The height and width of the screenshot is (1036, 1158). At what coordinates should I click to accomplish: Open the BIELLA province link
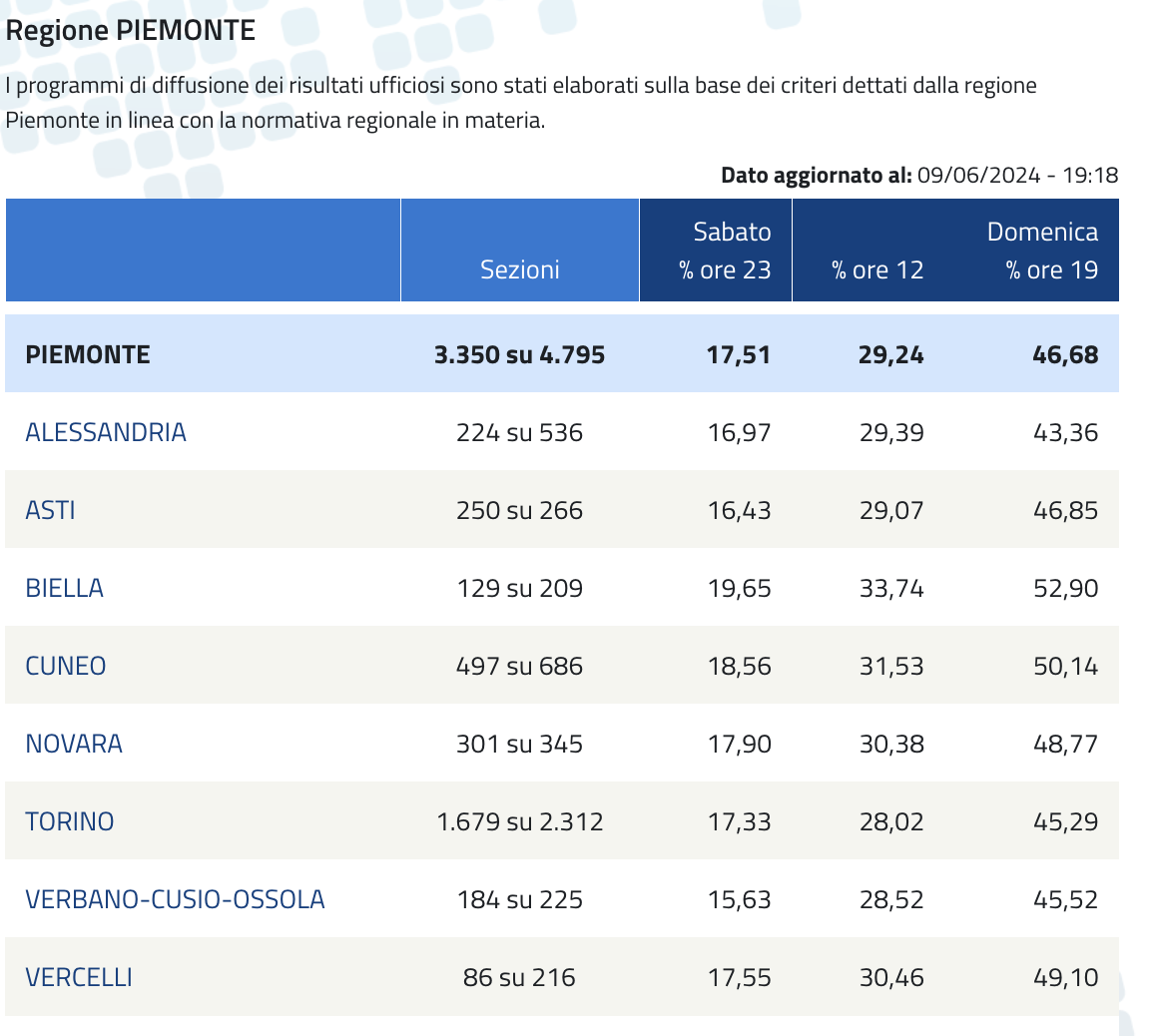[x=64, y=588]
